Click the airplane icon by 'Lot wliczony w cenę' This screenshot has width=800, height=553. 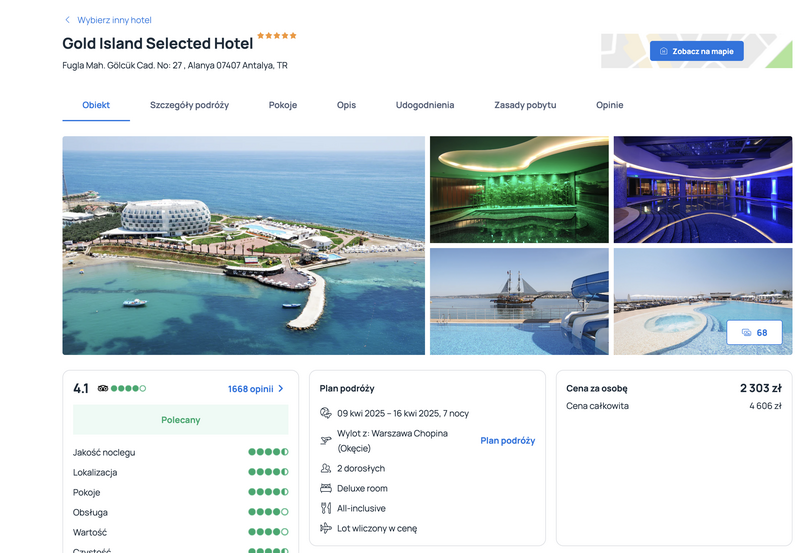[x=325, y=528]
